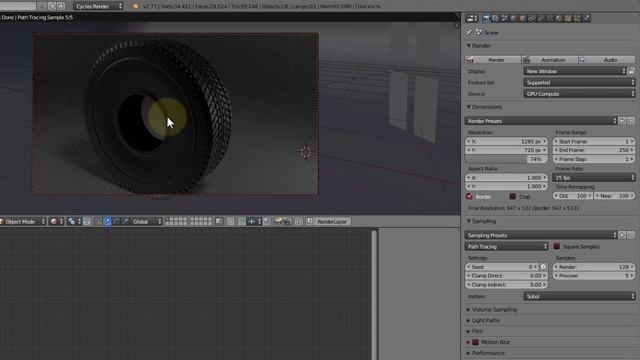Click the OpenGL render still image icon
This screenshot has height=360, width=640.
pos(278,221)
